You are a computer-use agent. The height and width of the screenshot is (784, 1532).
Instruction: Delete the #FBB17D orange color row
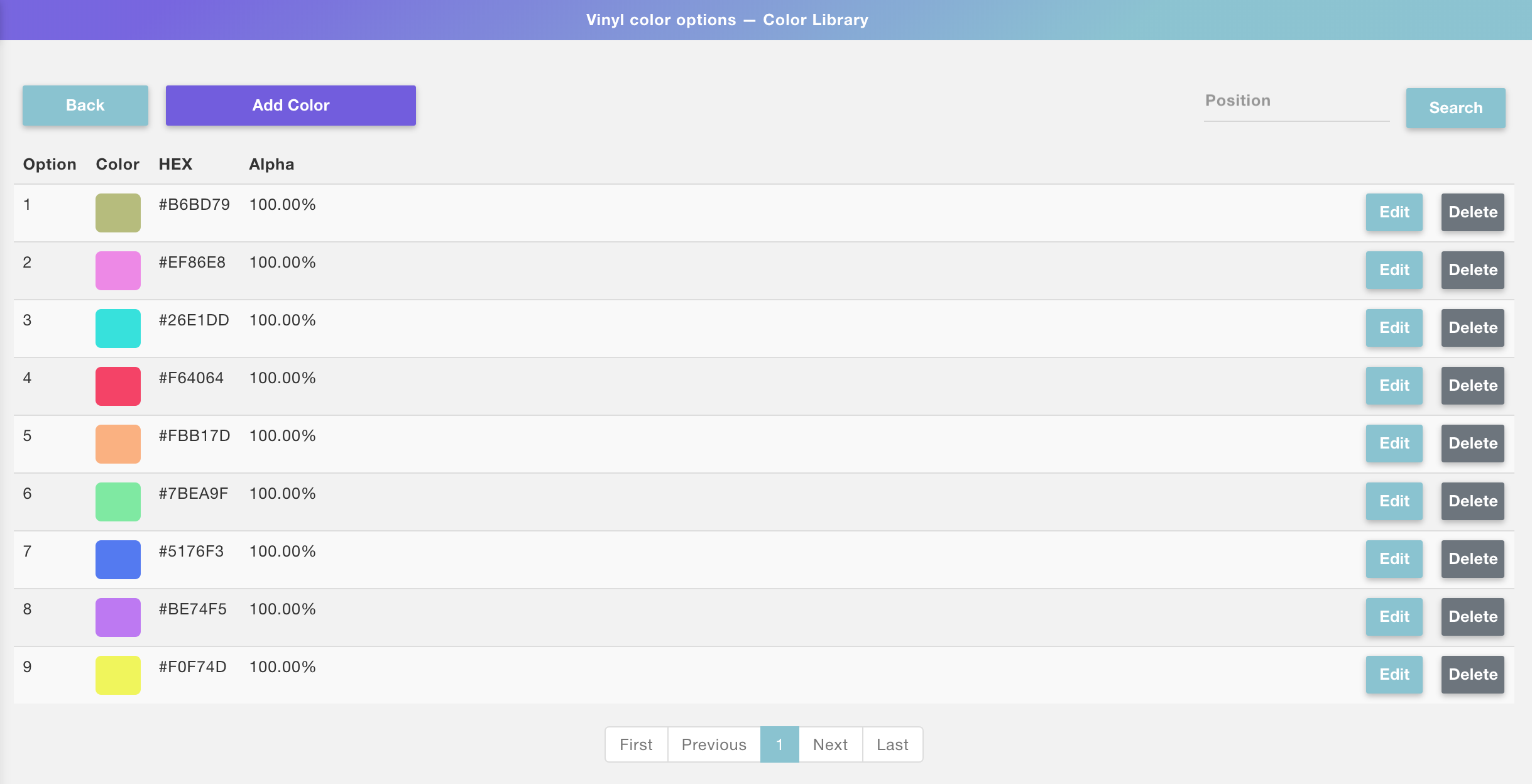pos(1472,444)
